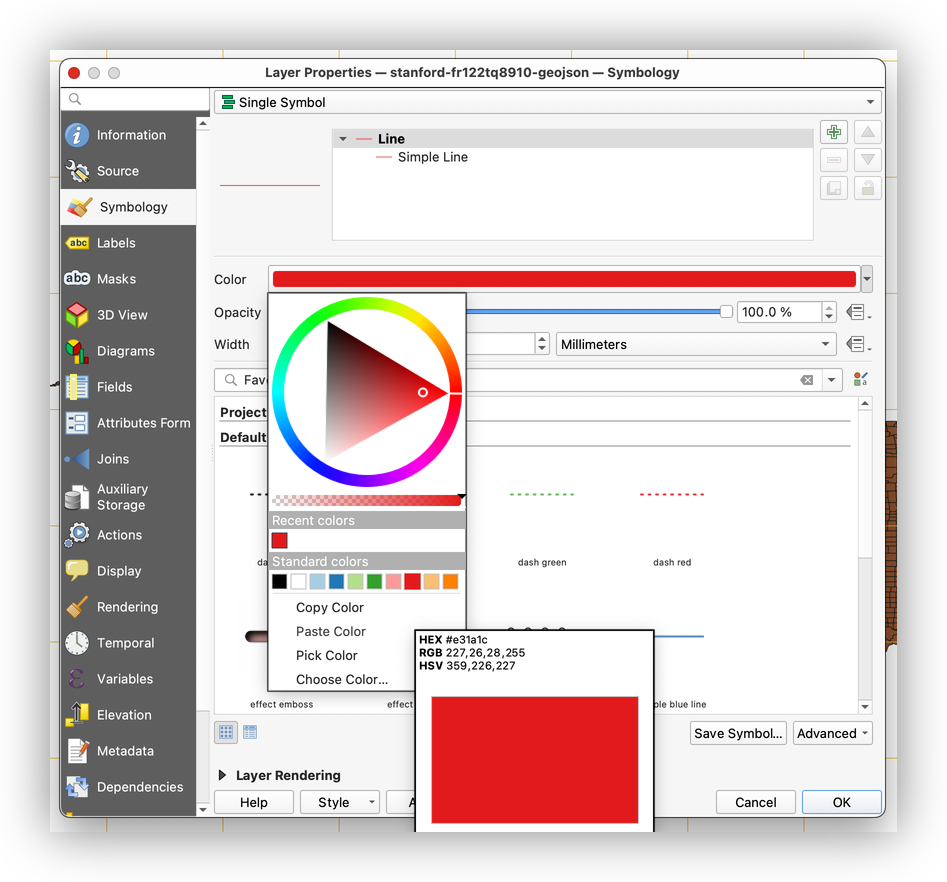Switch symbol list to list view
This screenshot has height=882, width=947.
[x=249, y=733]
